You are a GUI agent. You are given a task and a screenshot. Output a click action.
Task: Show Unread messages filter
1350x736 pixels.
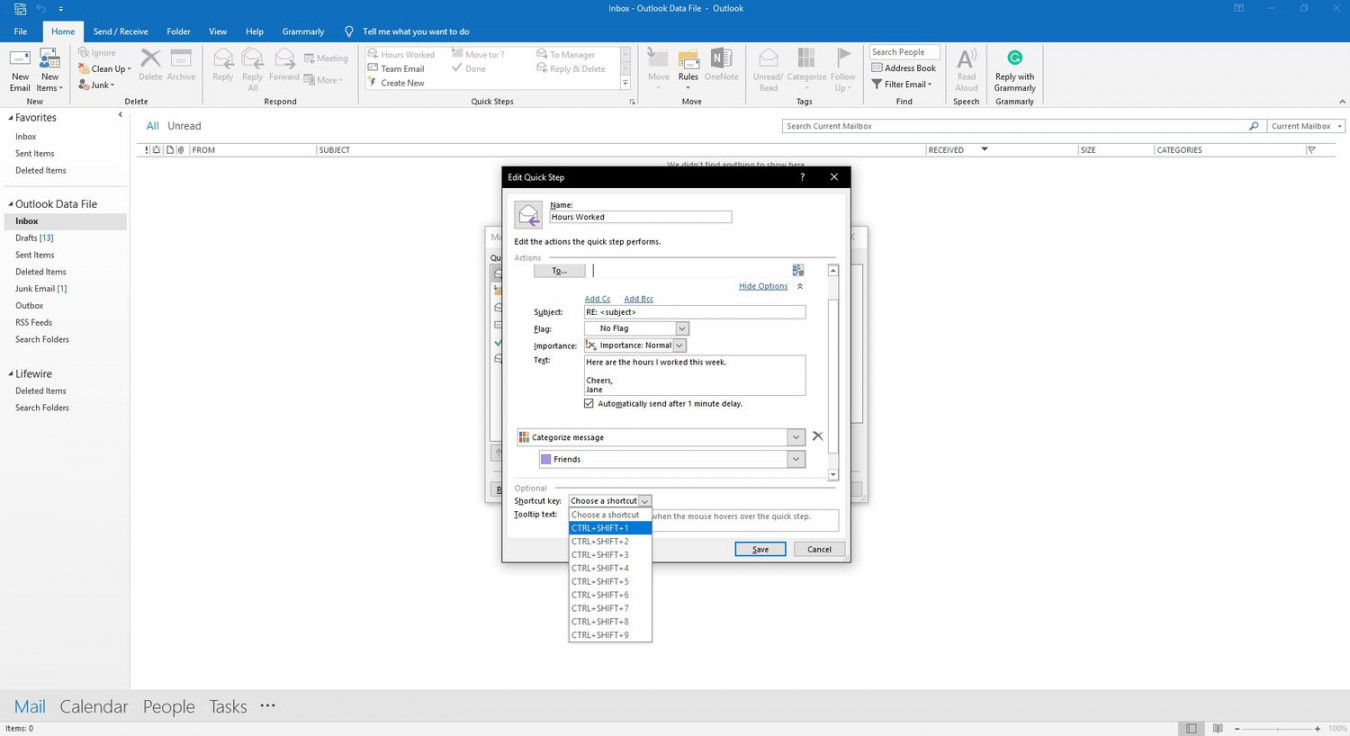tap(184, 126)
